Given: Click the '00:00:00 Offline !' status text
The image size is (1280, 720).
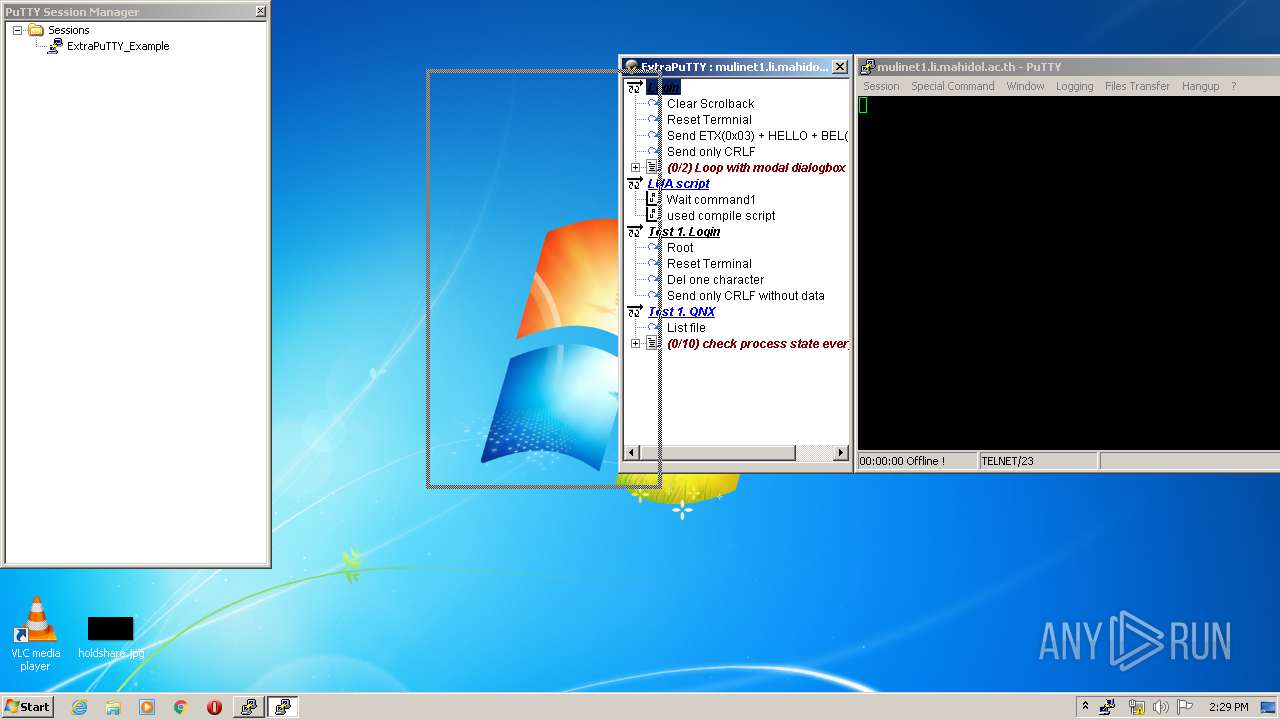Looking at the screenshot, I should [x=902, y=461].
